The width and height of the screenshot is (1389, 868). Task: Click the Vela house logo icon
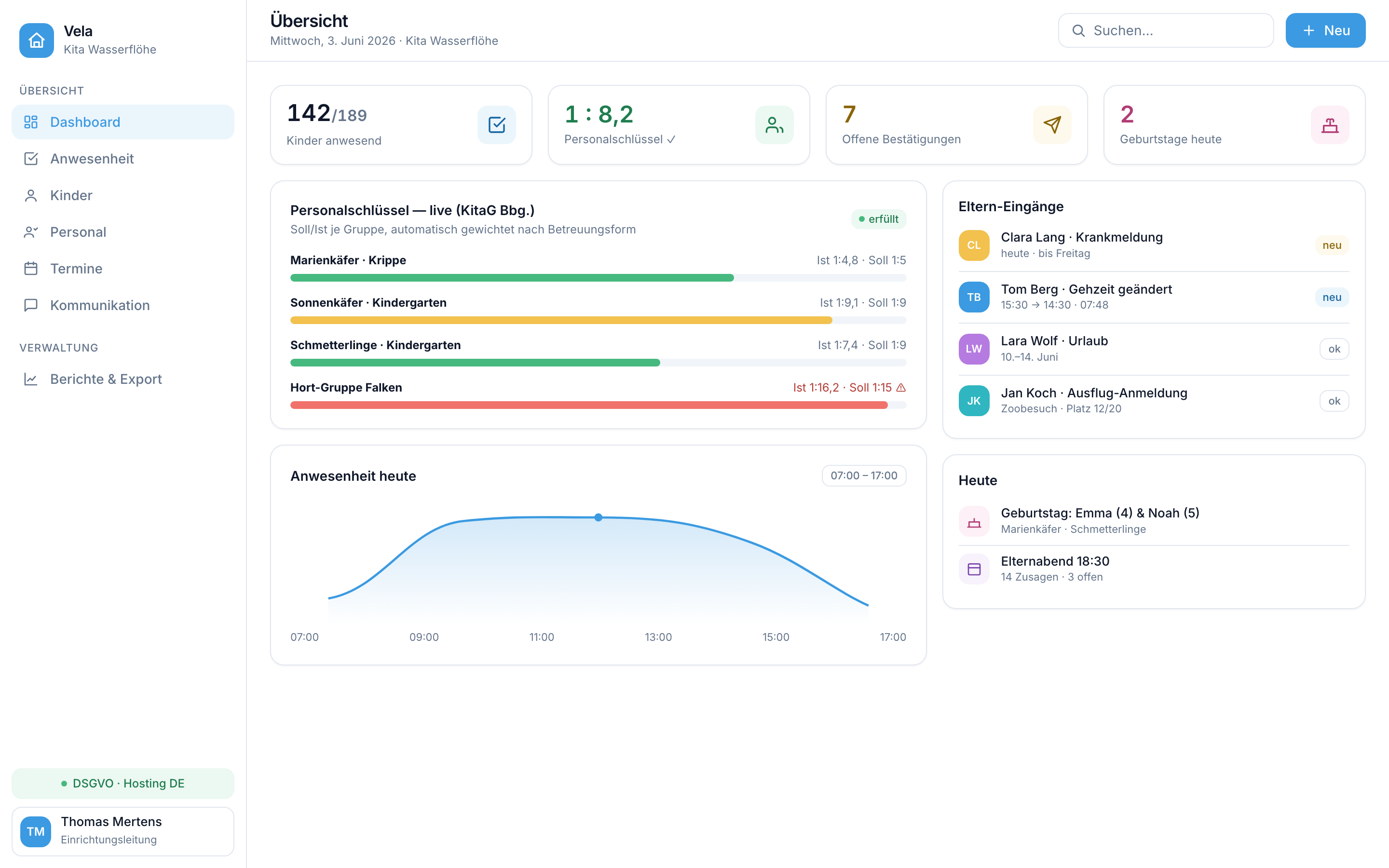[x=36, y=40]
